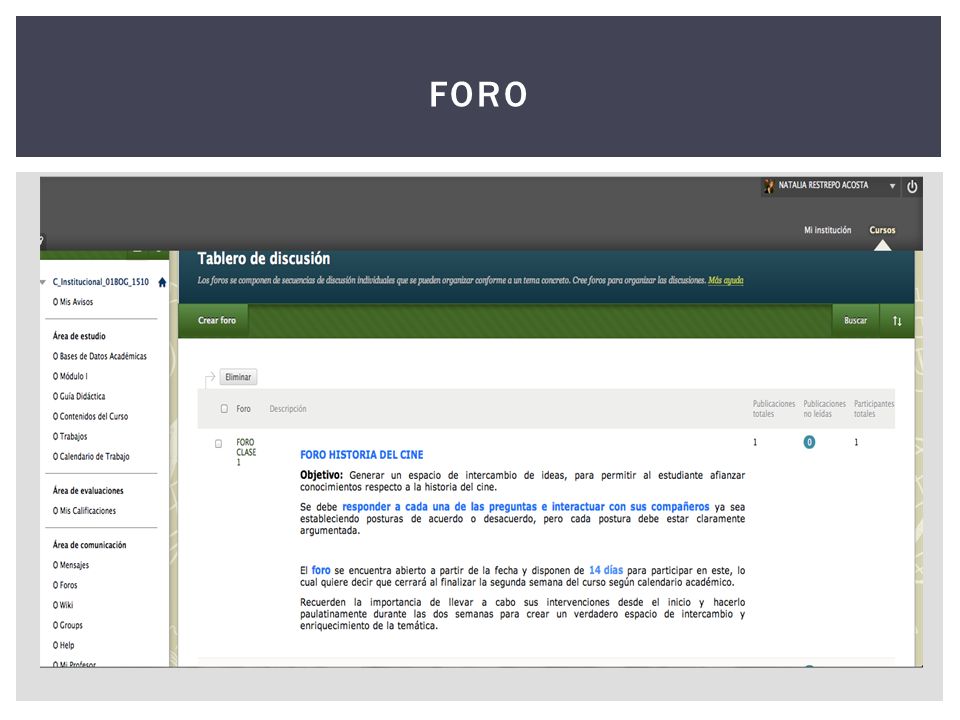
Task: Click the Eliminar button
Action: tap(238, 377)
